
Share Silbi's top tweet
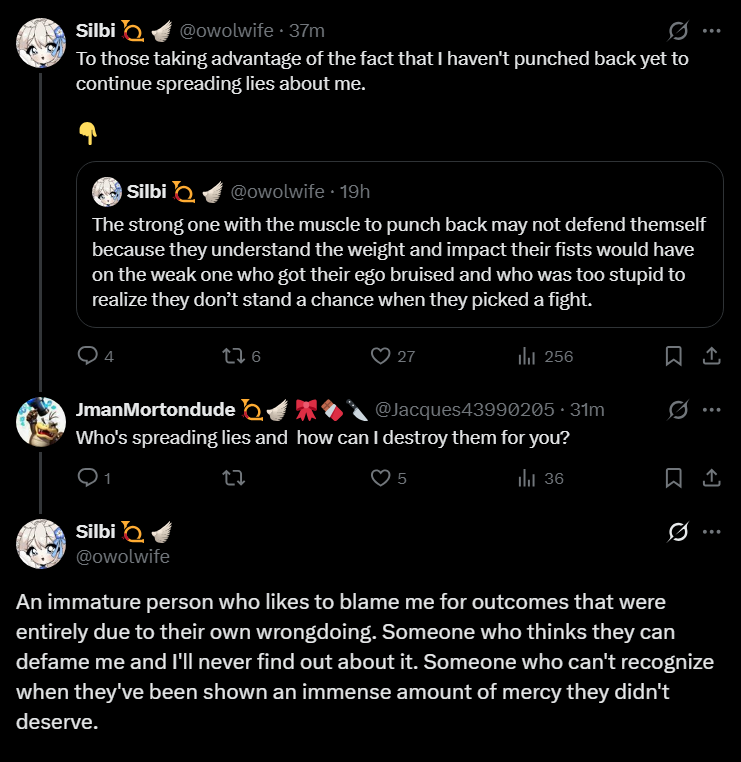[x=711, y=356]
